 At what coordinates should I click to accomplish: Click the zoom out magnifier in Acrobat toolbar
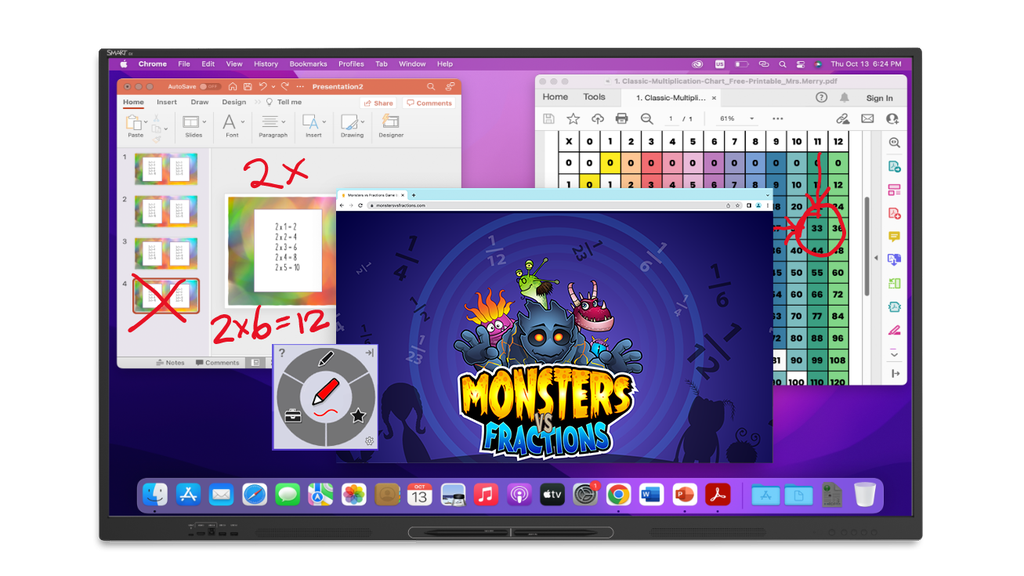point(647,118)
